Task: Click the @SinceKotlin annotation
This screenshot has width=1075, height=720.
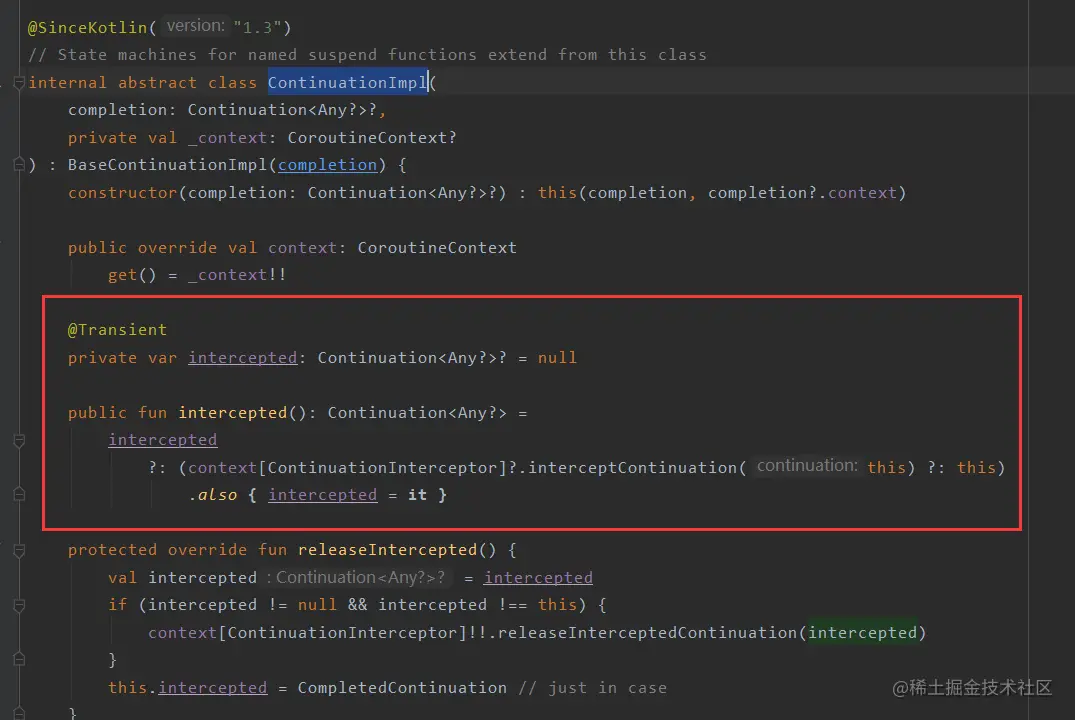Action: [88, 27]
